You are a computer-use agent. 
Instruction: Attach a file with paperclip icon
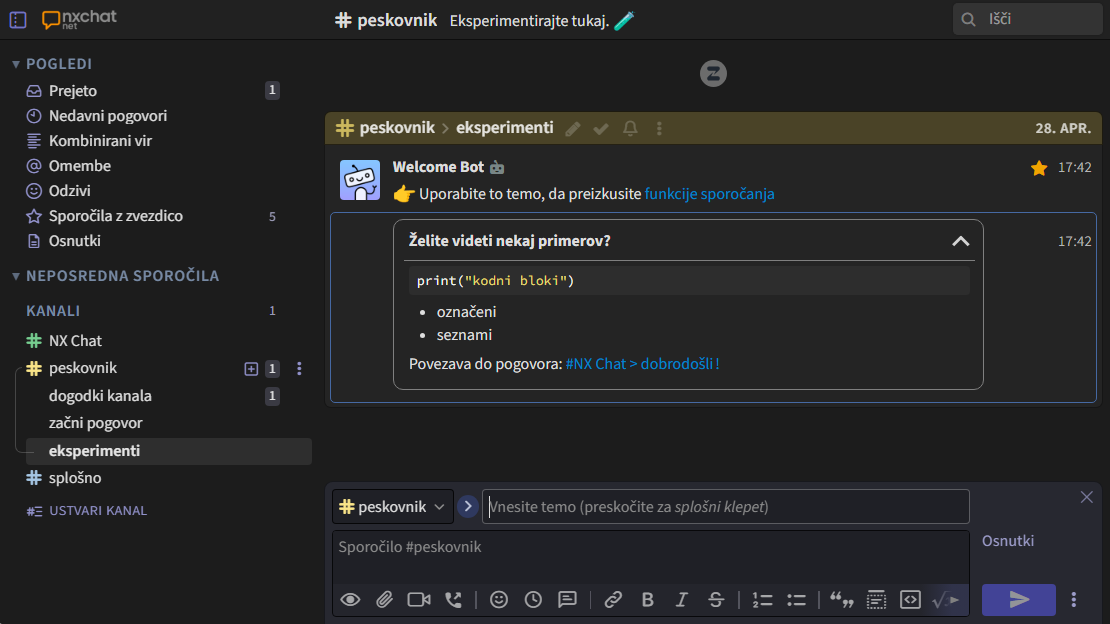point(384,600)
